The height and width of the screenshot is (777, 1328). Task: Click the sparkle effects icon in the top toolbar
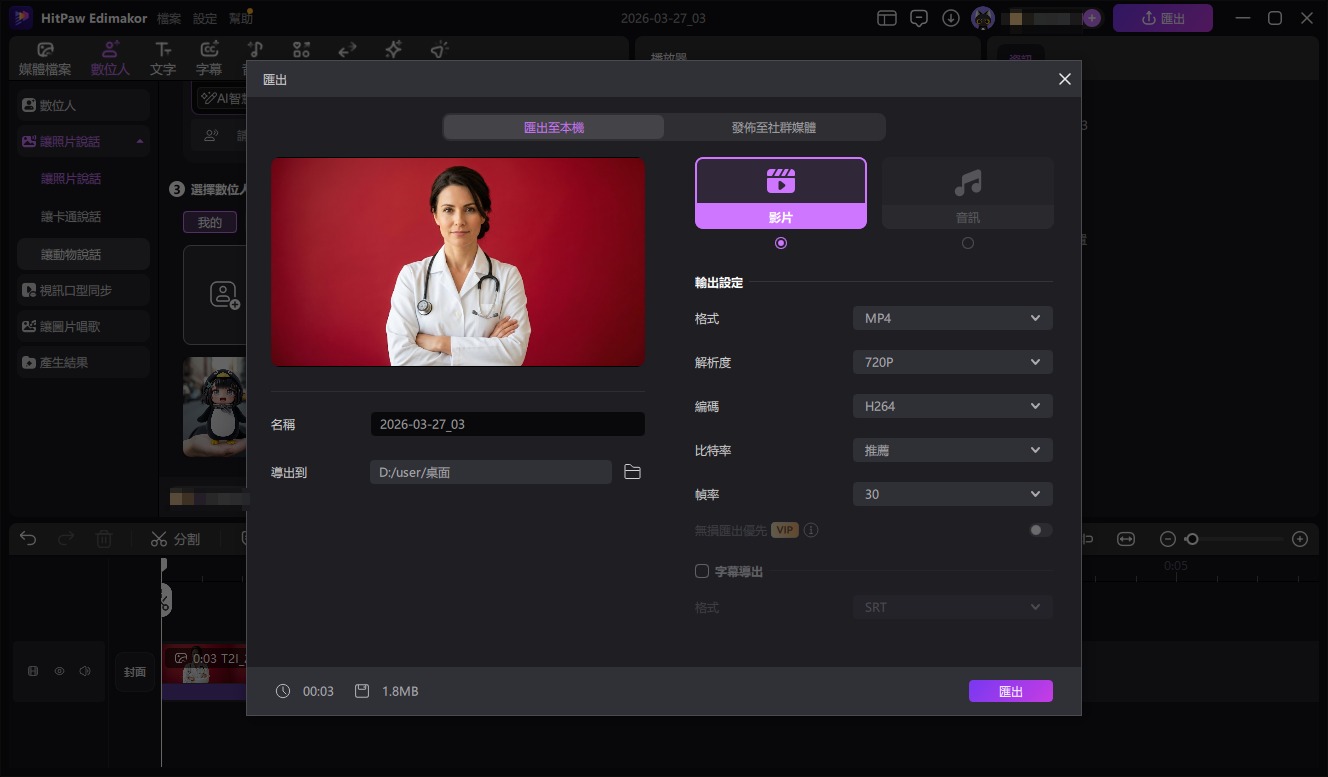pos(392,49)
